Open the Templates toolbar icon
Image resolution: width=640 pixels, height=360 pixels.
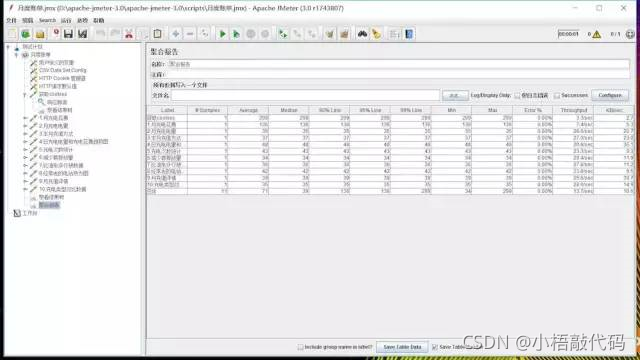click(x=26, y=34)
